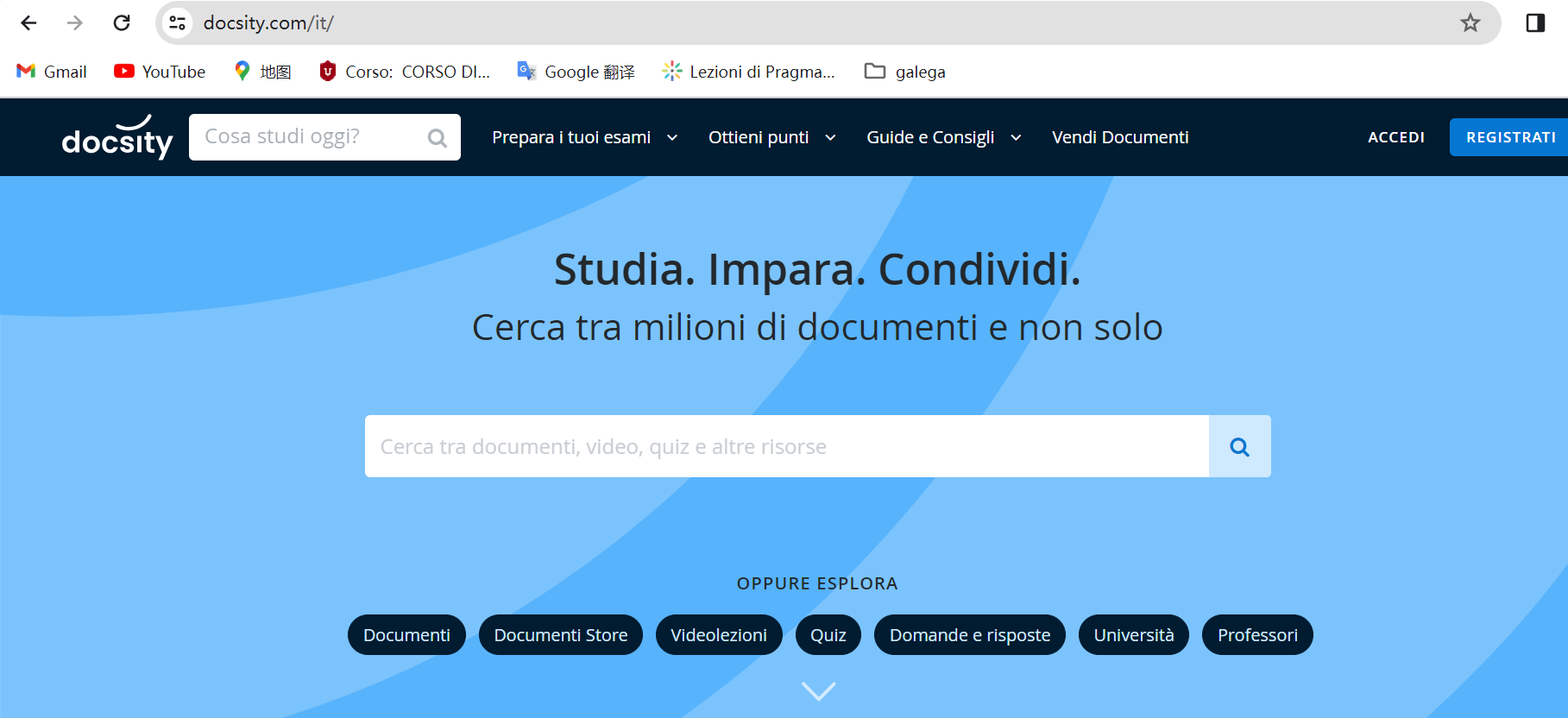
Task: Select the 'Domande e risposte' pill
Action: coord(970,635)
